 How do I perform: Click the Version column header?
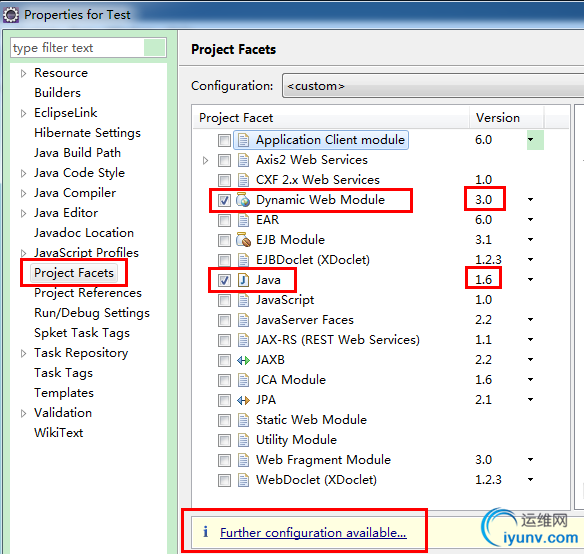click(x=507, y=118)
